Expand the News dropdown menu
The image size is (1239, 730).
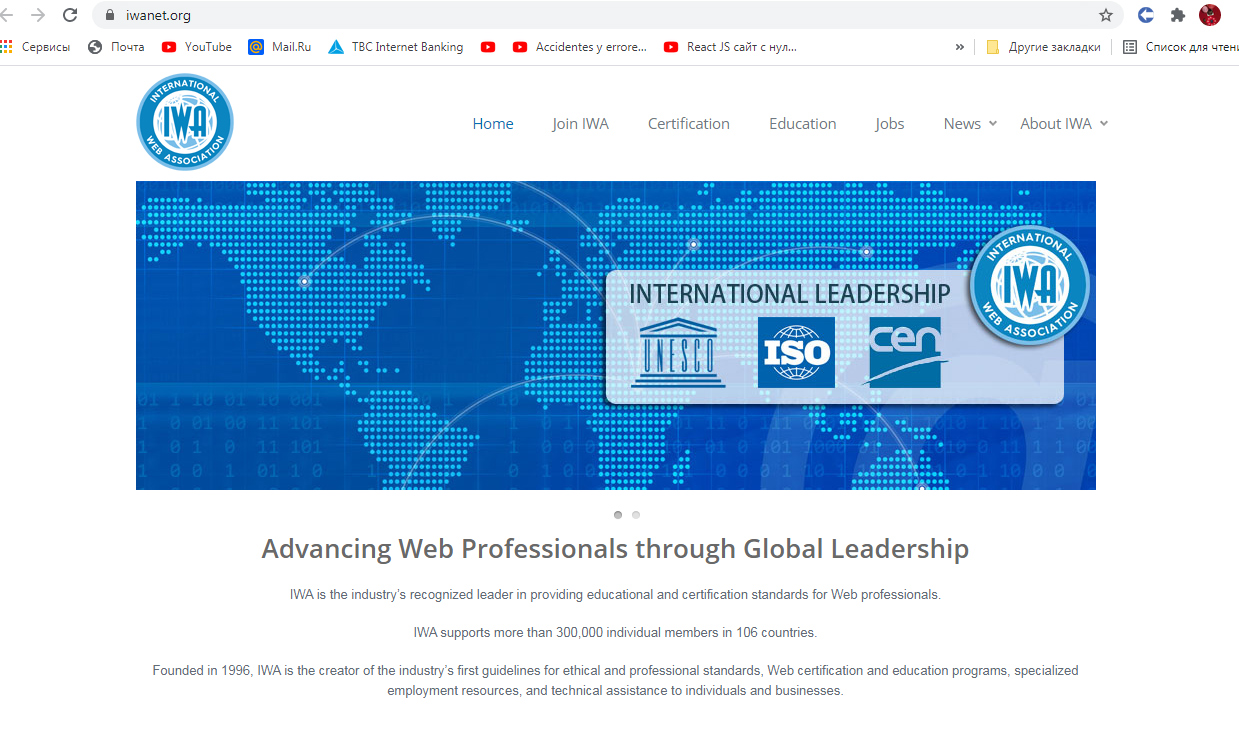coord(969,124)
